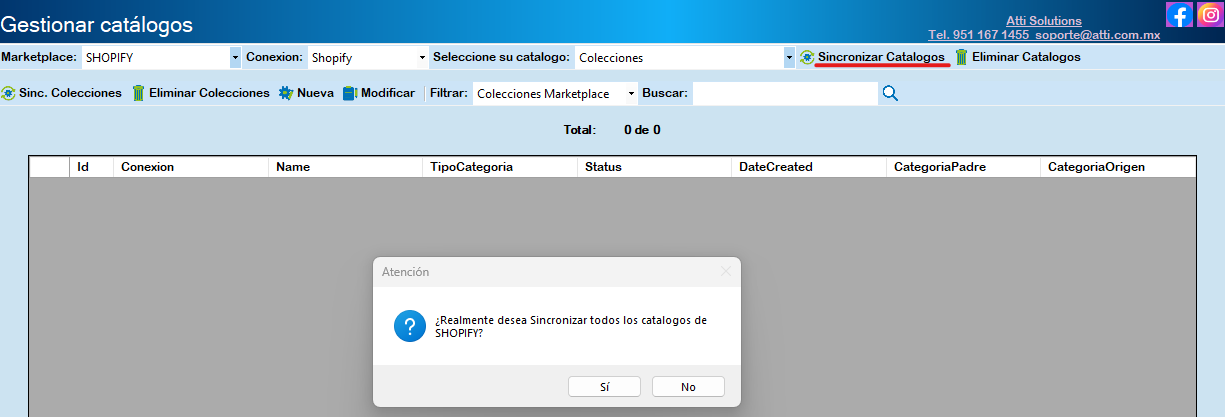Click the DateCreated column header

coord(775,167)
